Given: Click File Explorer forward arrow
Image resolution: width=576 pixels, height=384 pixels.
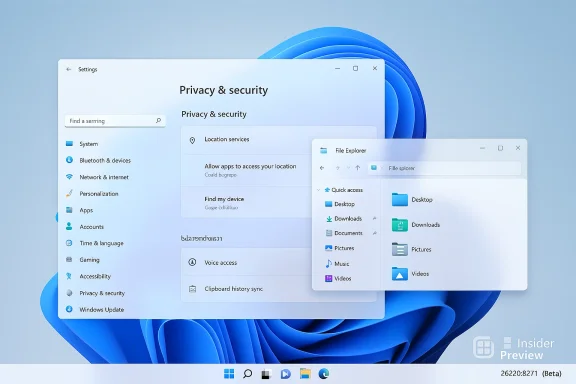Looking at the screenshot, I should (x=338, y=168).
